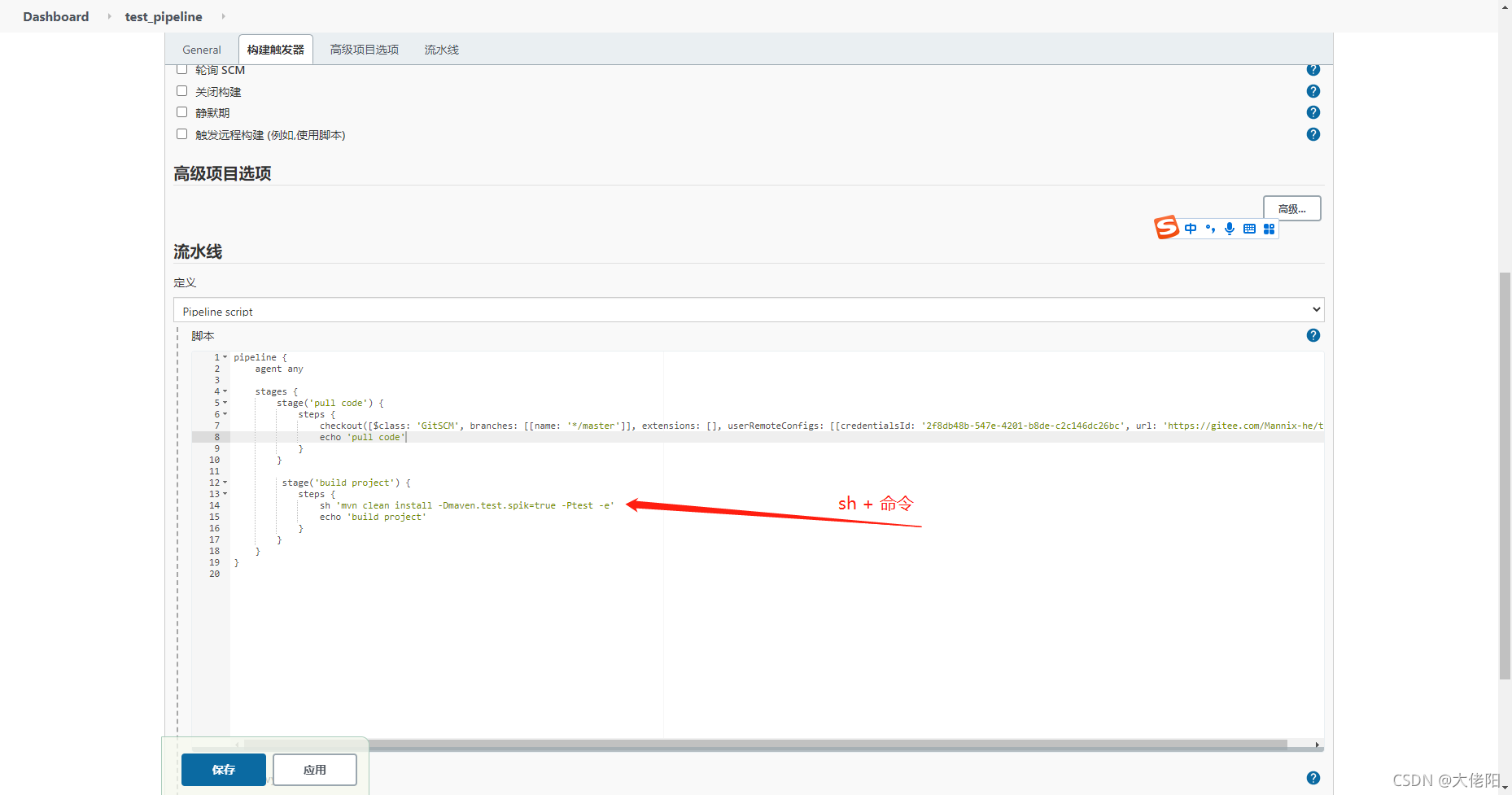
Task: Click the editor horizontal scrollbar
Action: tap(765, 744)
